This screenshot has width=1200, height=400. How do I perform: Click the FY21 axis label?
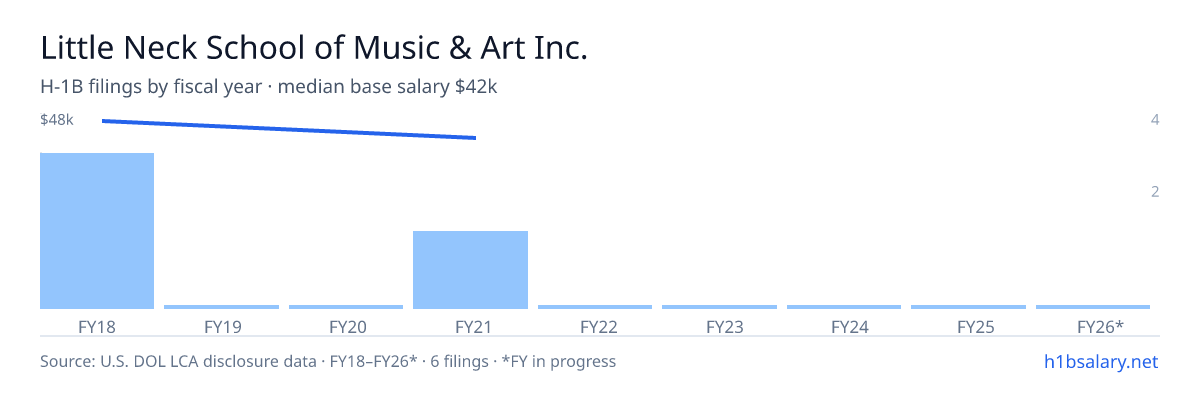tap(470, 326)
